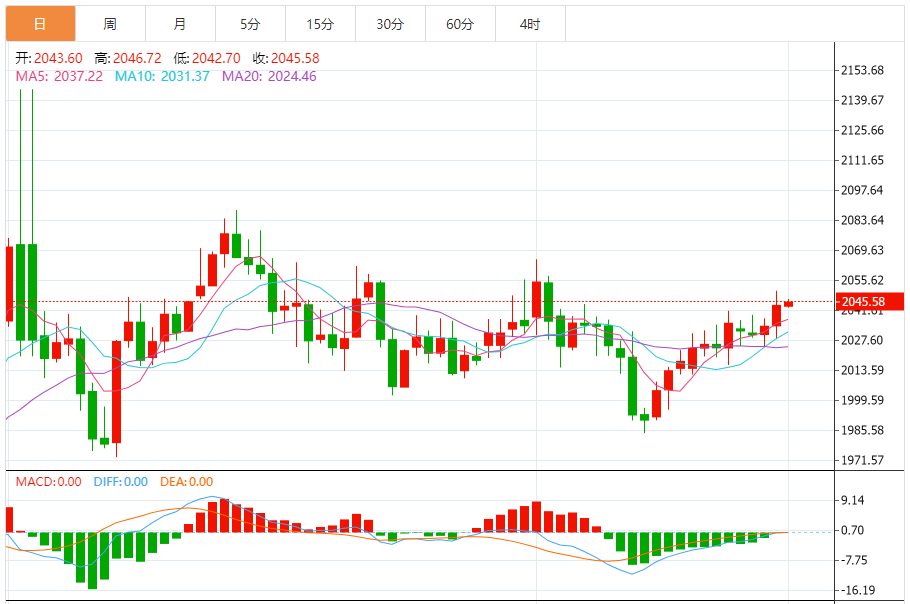Click the 2083.64 price axis label
Image resolution: width=910 pixels, height=604 pixels.
[862, 220]
